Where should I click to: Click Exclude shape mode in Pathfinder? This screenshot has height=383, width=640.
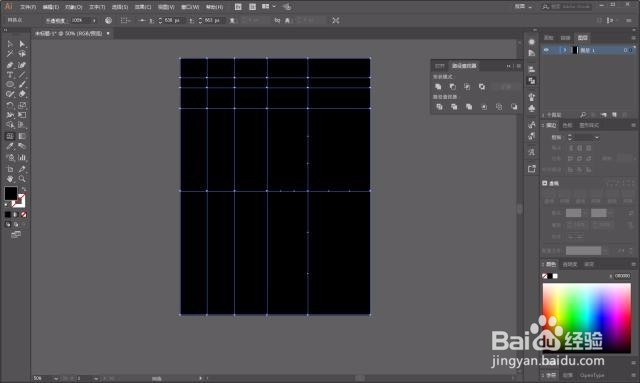pyautogui.click(x=482, y=87)
